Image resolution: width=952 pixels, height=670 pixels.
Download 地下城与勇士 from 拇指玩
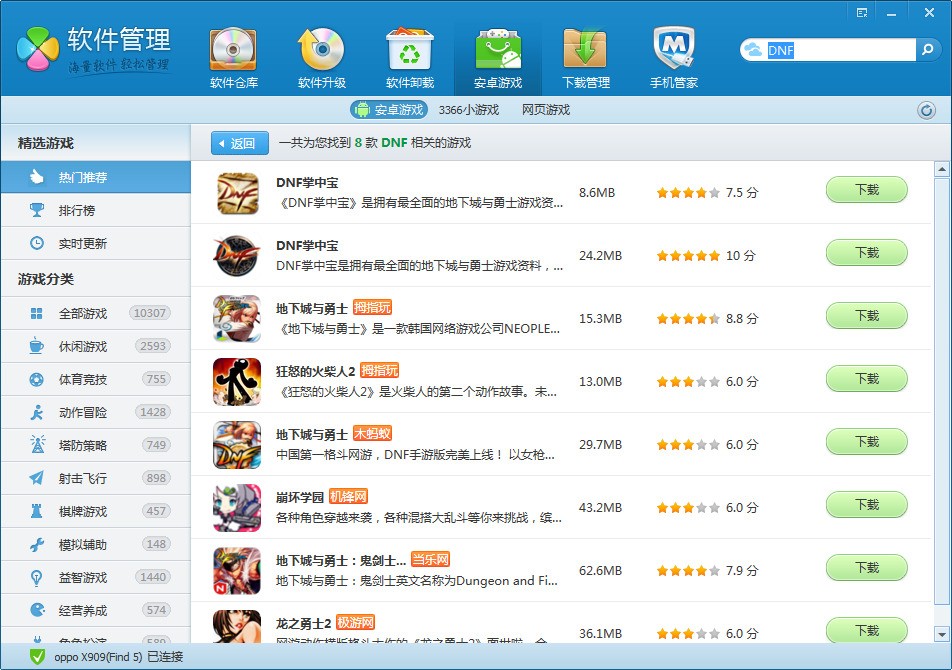(866, 316)
